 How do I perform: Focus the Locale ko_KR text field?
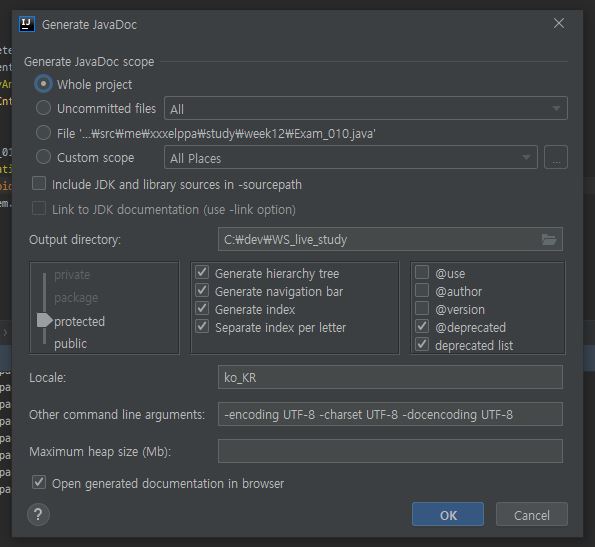click(390, 377)
